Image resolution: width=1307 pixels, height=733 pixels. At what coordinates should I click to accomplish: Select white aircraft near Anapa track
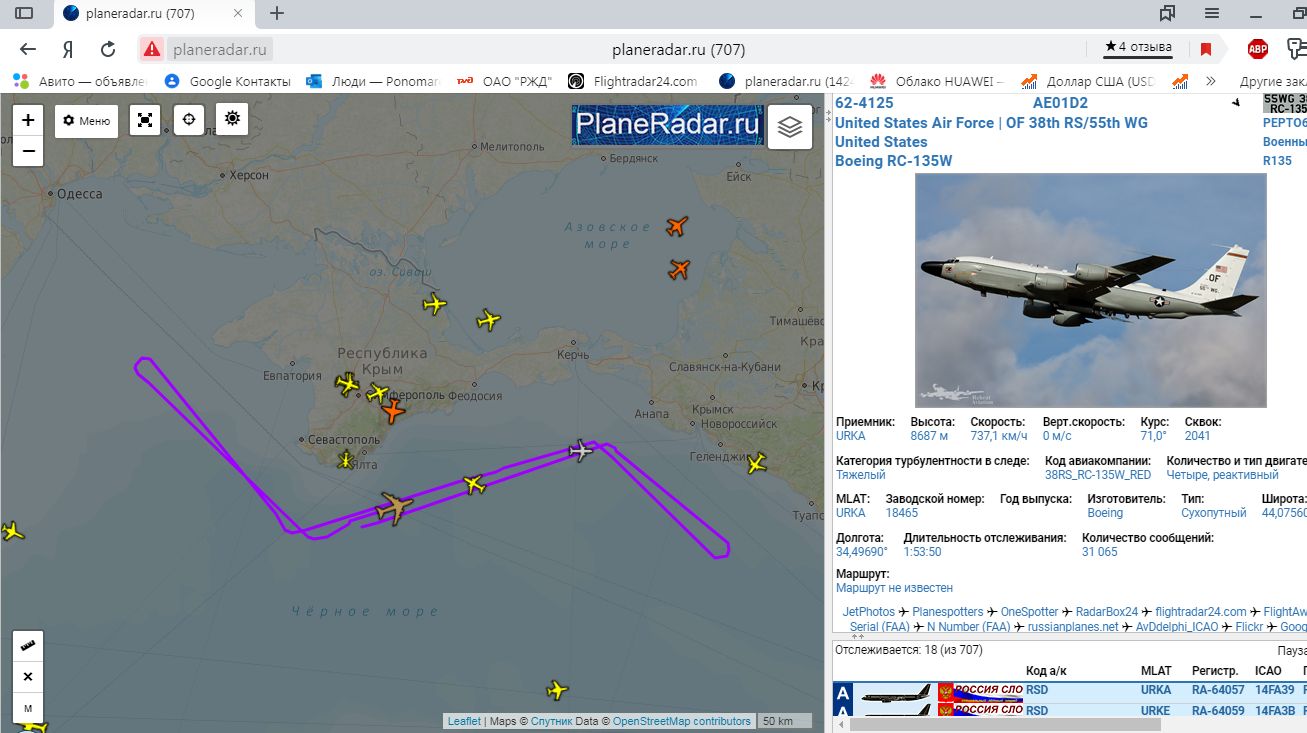(x=580, y=450)
